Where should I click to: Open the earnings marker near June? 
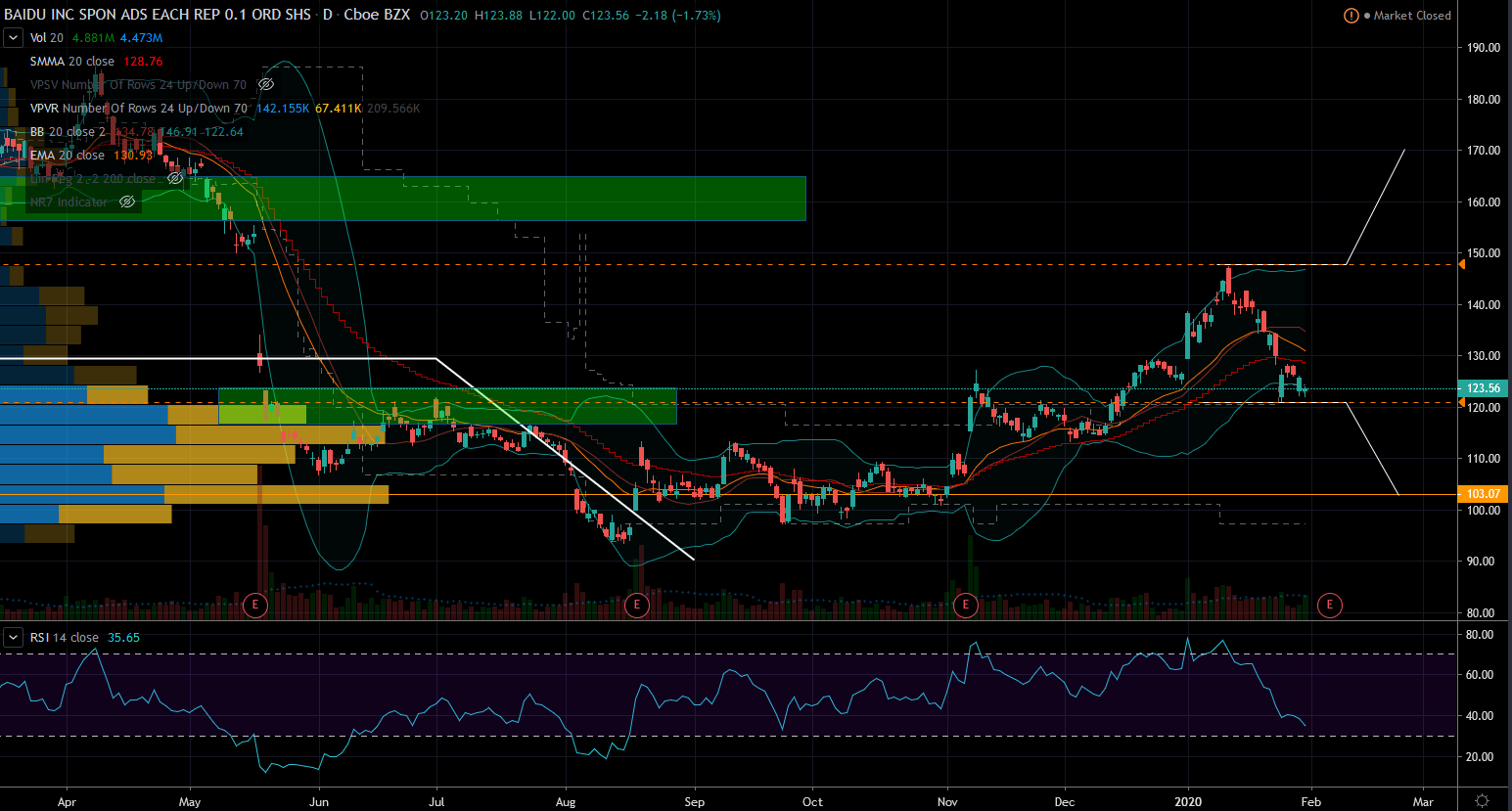[255, 605]
